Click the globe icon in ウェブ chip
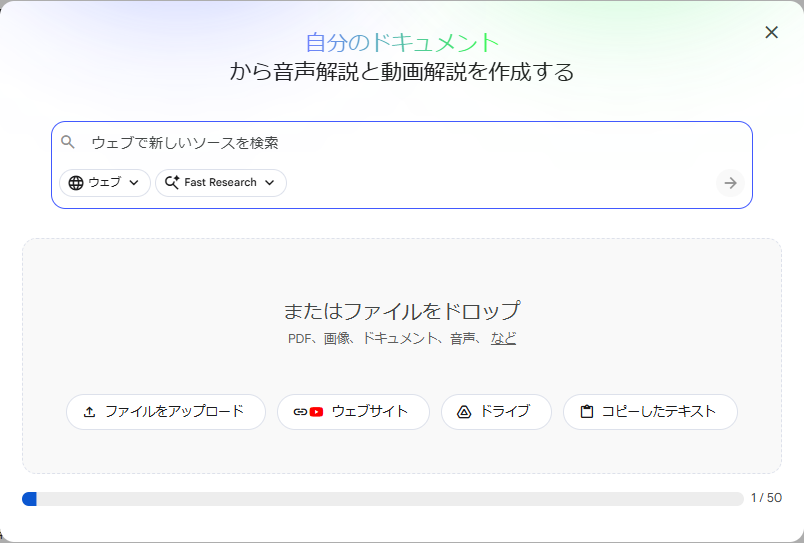This screenshot has height=543, width=804. pos(76,183)
